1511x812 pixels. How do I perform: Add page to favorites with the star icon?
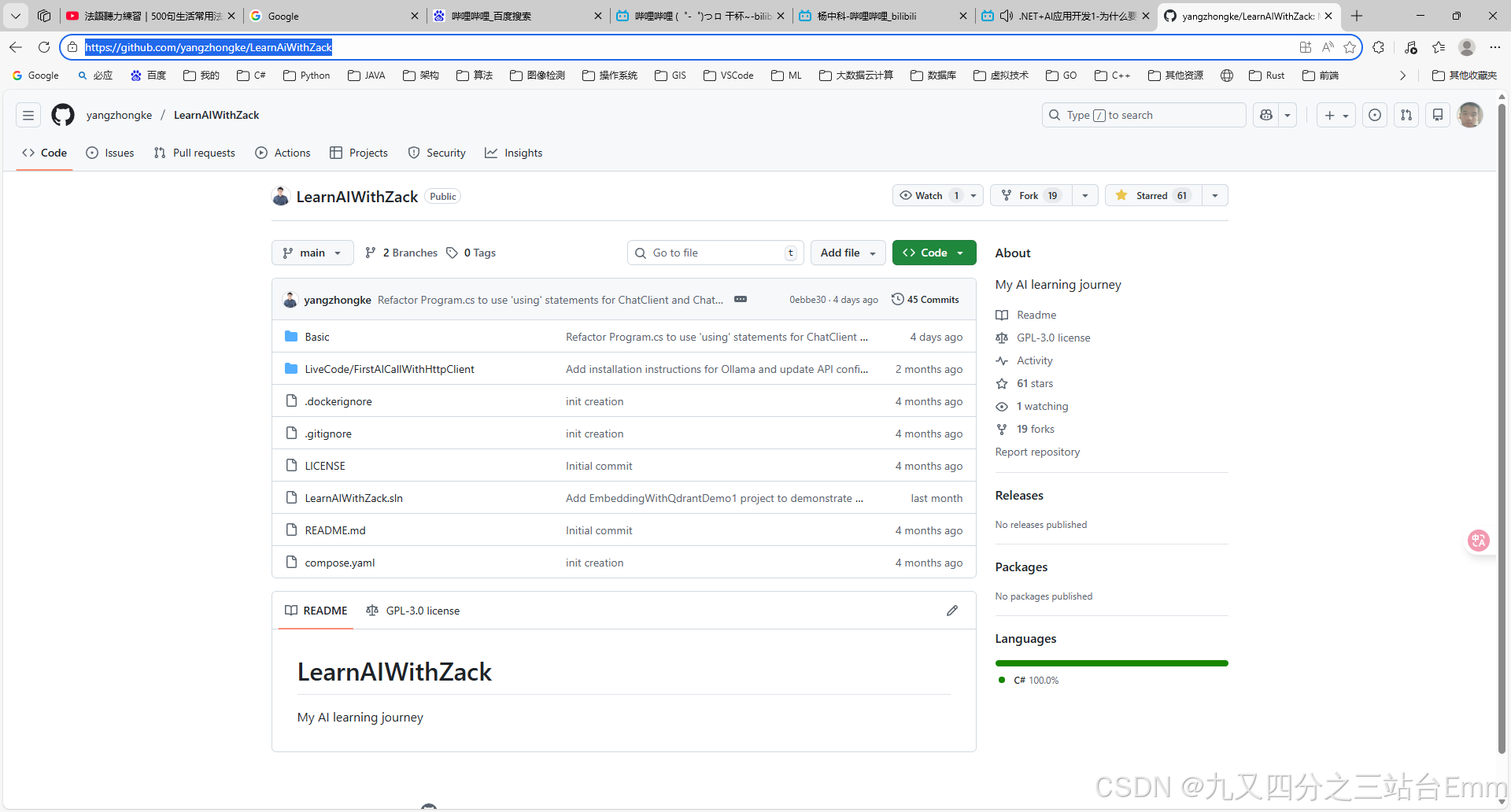pos(1350,47)
